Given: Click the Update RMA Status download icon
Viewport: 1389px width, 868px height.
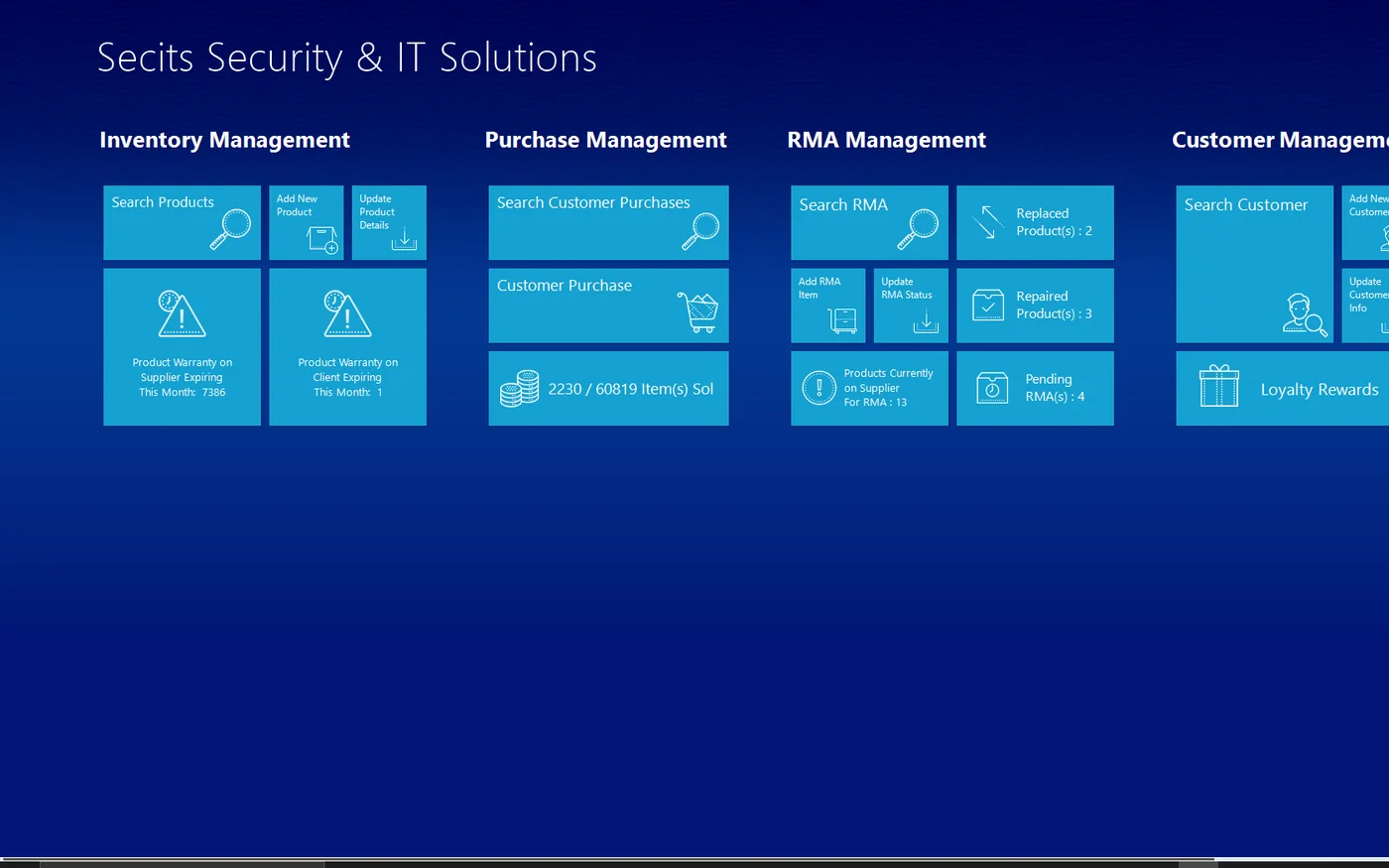Looking at the screenshot, I should (x=926, y=320).
